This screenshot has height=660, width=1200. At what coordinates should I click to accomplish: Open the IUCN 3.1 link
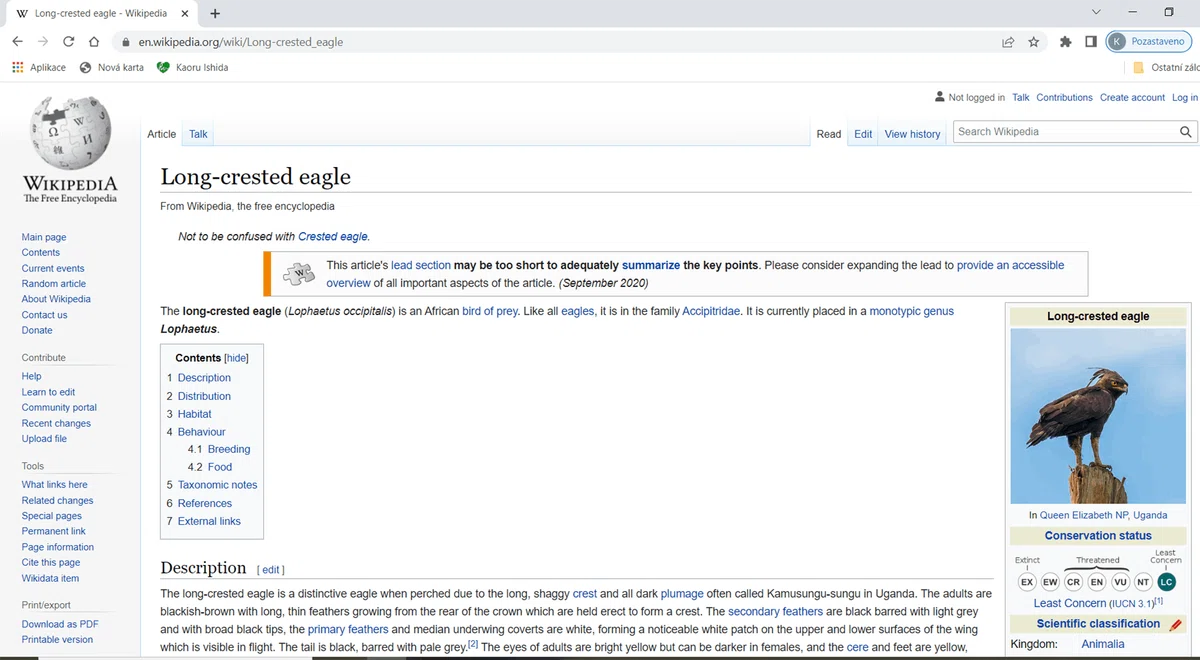[x=1131, y=604]
